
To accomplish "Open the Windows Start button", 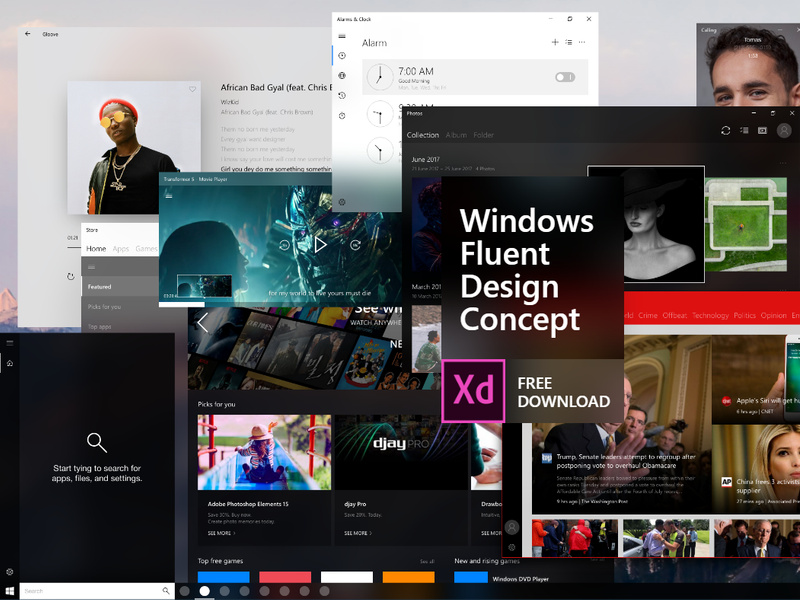I will tap(10, 590).
